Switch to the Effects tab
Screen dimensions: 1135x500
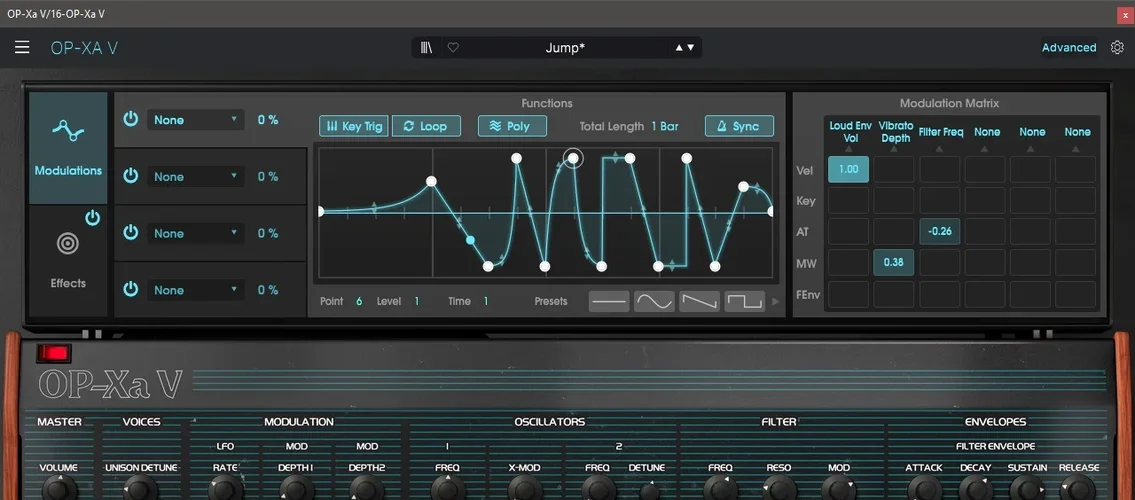pos(68,260)
